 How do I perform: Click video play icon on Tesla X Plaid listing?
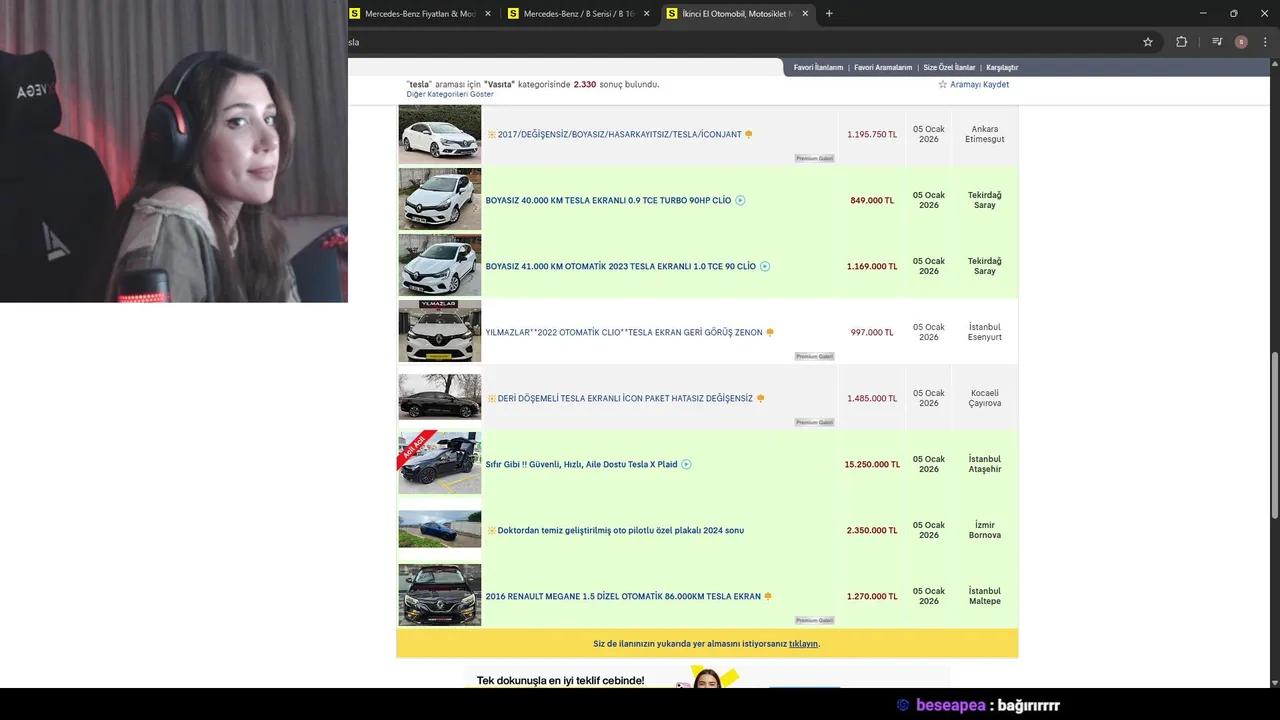686,464
